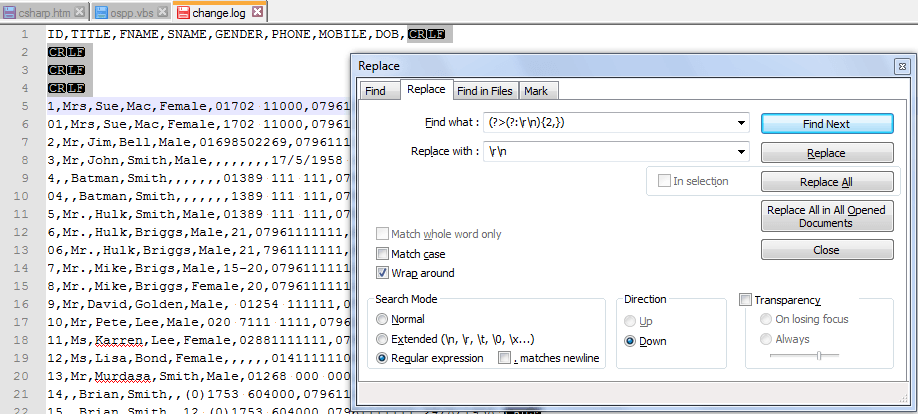Expand the 'Find what' history dropdown

coord(740,123)
